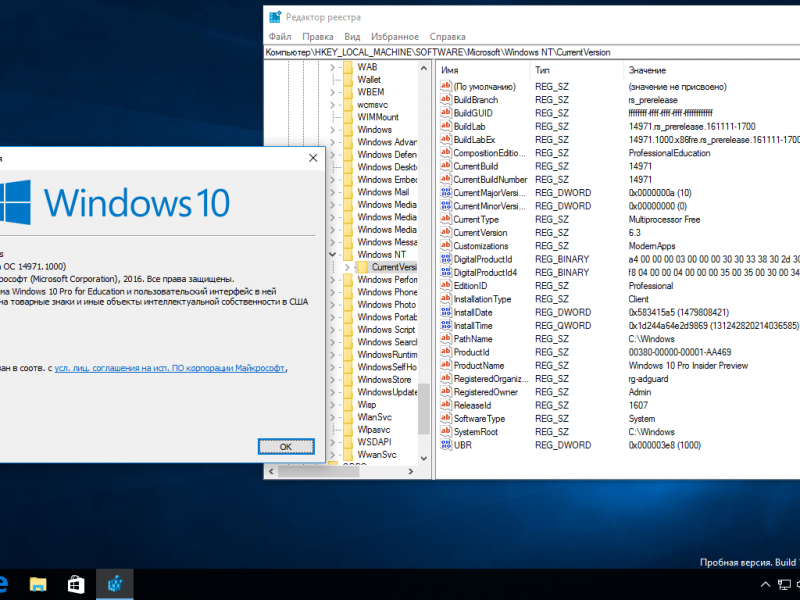800x600 pixels.
Task: Click the CurrentMajorVersion DWORD icon
Action: (446, 192)
